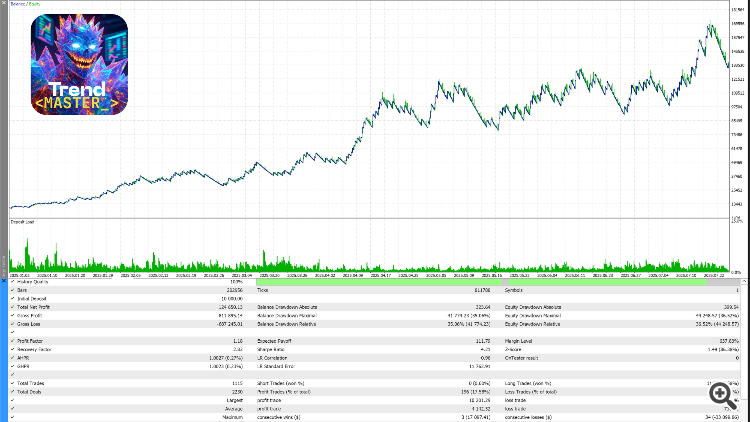Select the 'Ticks' label
Viewport: 750px width, 422px height.
(x=263, y=290)
